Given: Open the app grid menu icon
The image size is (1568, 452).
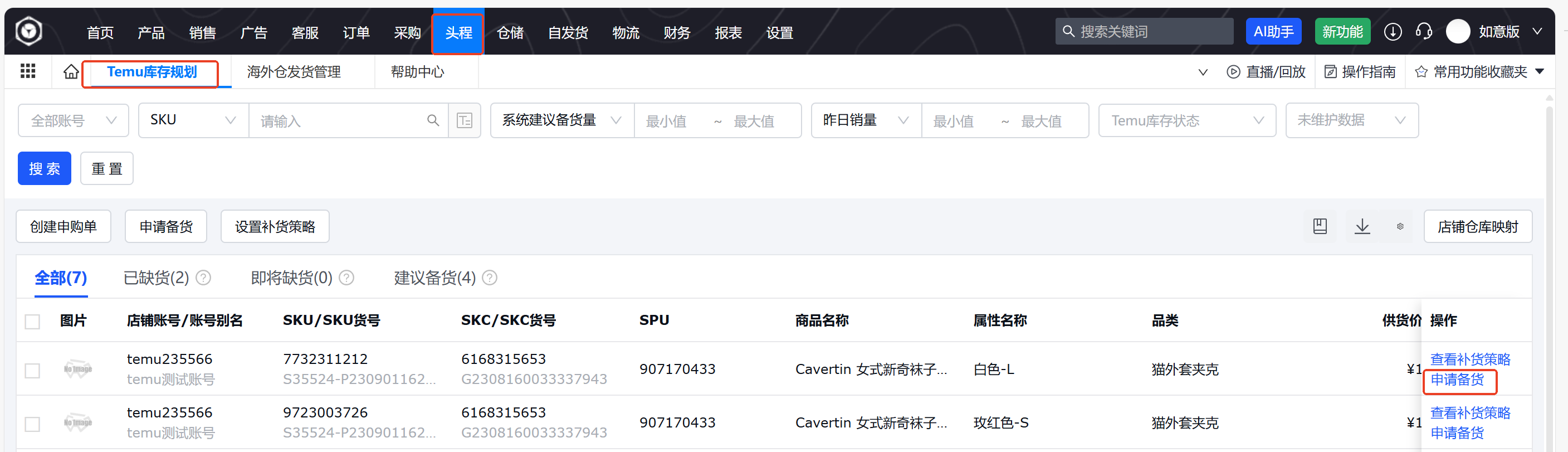Looking at the screenshot, I should [x=28, y=72].
